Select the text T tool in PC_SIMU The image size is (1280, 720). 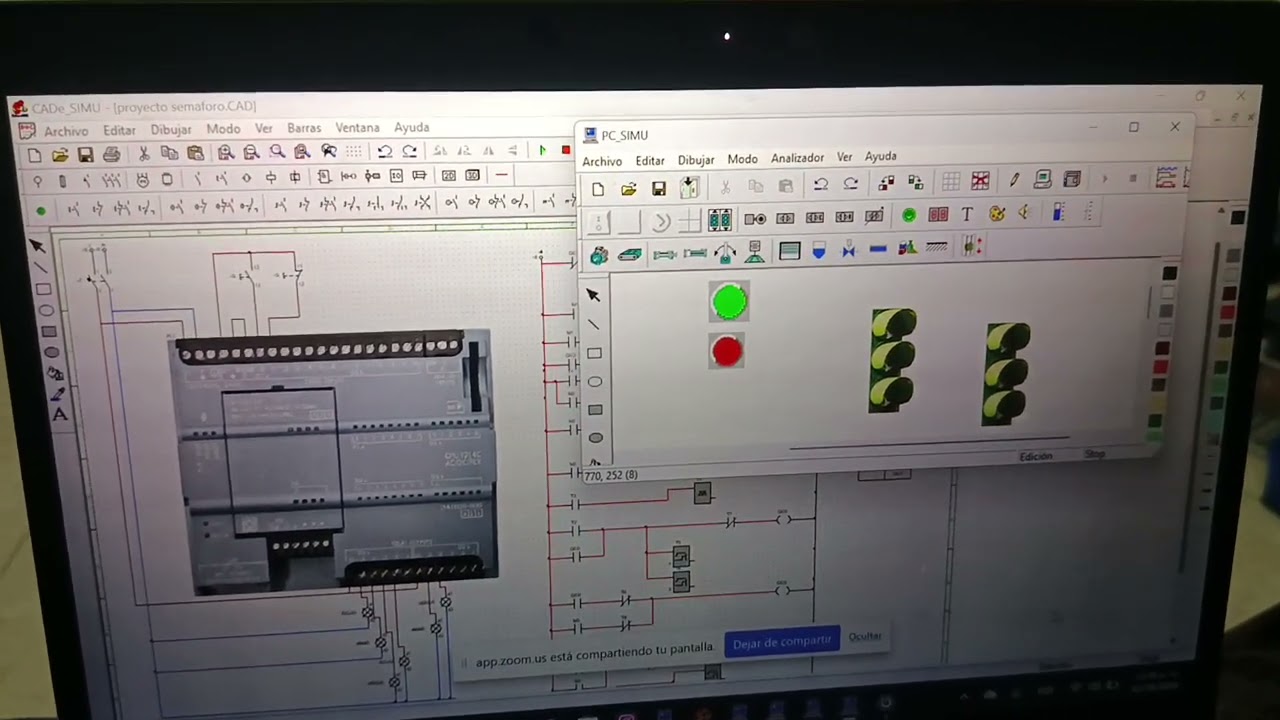[x=967, y=214]
